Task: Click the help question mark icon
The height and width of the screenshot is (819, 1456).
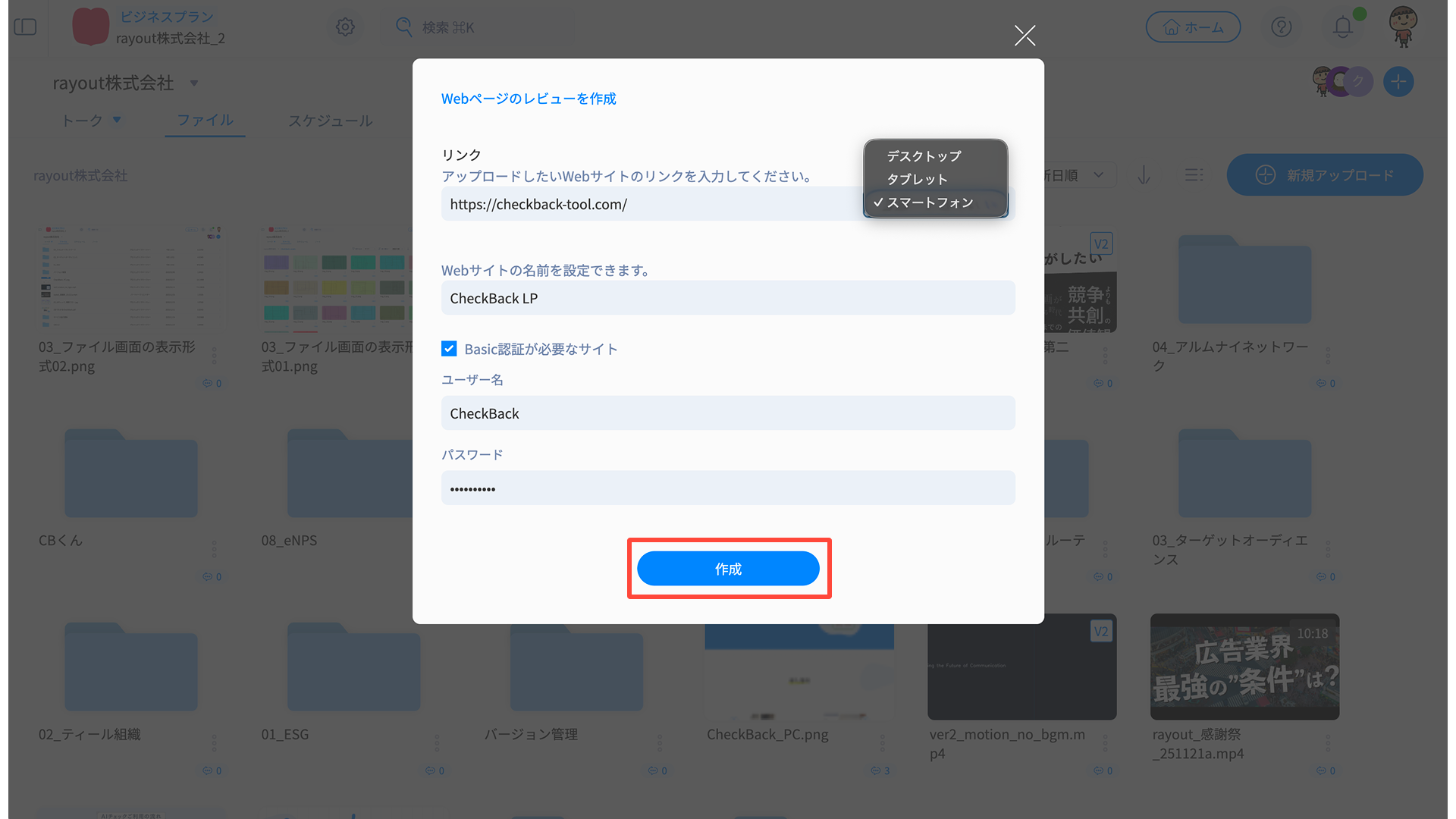Action: click(x=1281, y=27)
